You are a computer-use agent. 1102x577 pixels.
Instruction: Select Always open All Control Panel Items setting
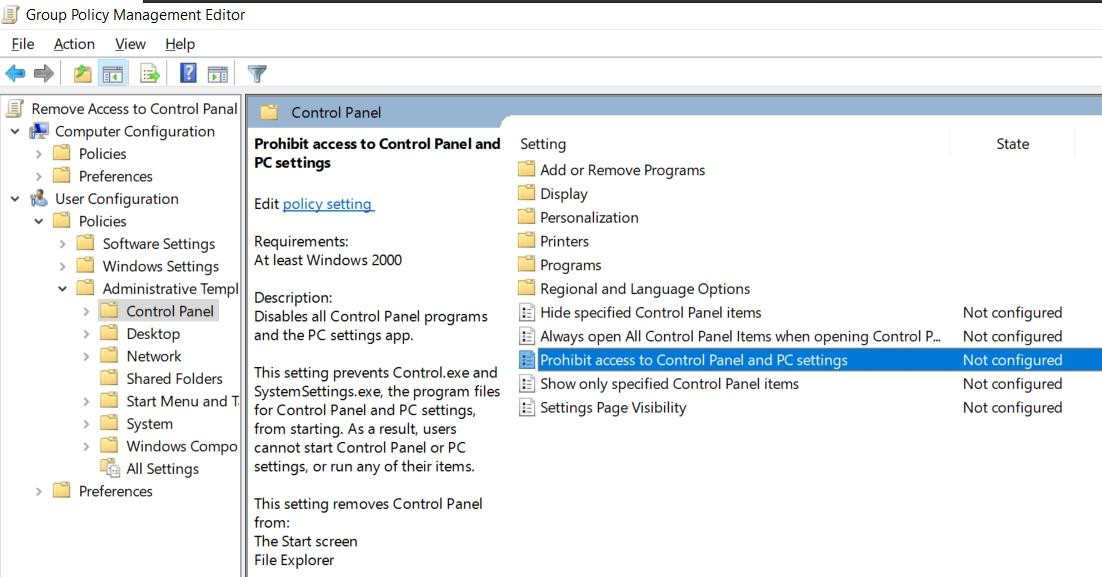pyautogui.click(x=740, y=336)
